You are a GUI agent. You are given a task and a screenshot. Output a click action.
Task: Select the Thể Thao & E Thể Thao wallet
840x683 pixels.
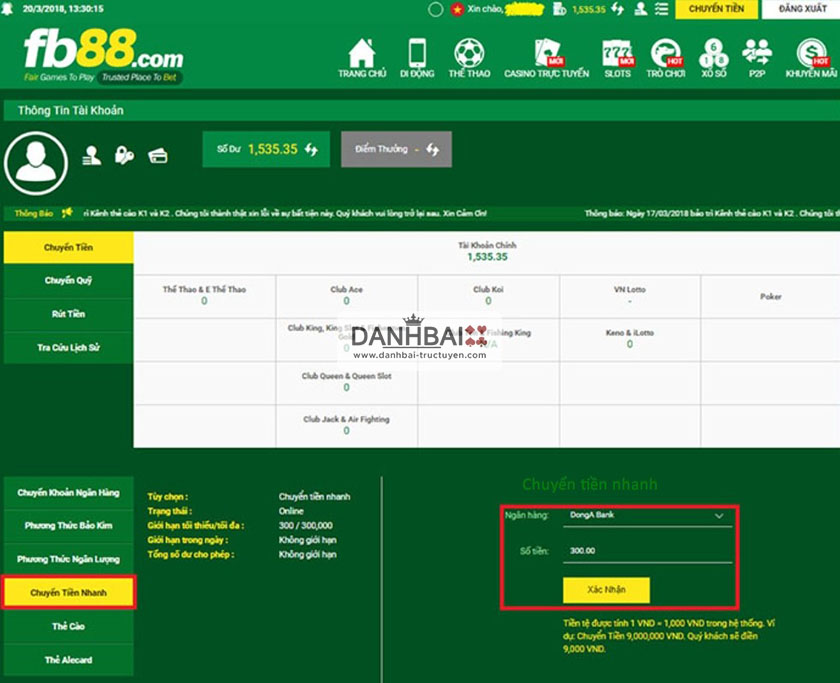point(205,296)
